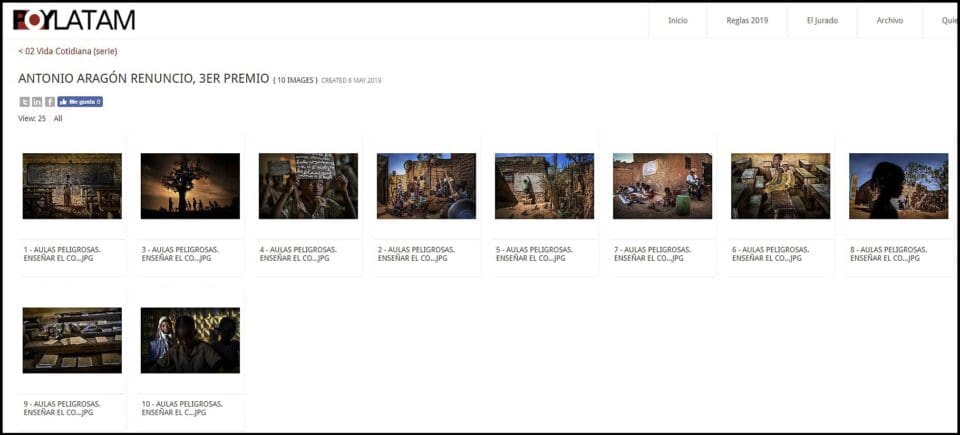Click caption '7 - AULAS PELIGROSAS'
Screen dimensions: 960x435
653,254
